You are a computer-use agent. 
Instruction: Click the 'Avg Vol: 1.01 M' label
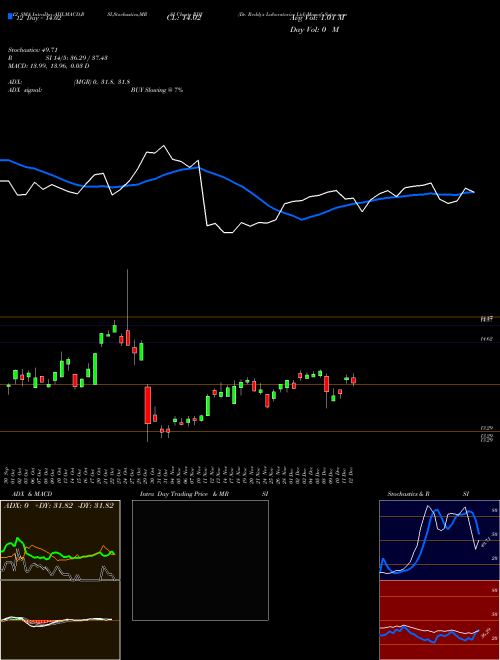tap(317, 18)
